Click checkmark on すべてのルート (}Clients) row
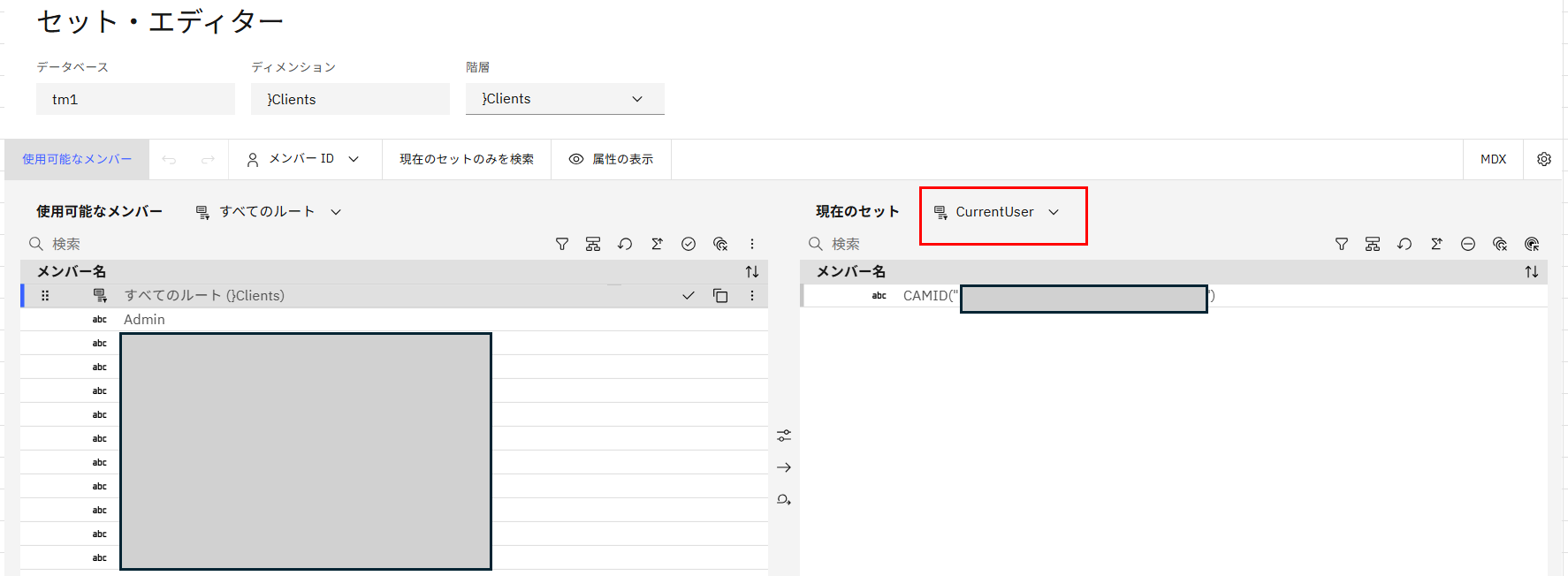This screenshot has width=1568, height=576. pos(689,296)
